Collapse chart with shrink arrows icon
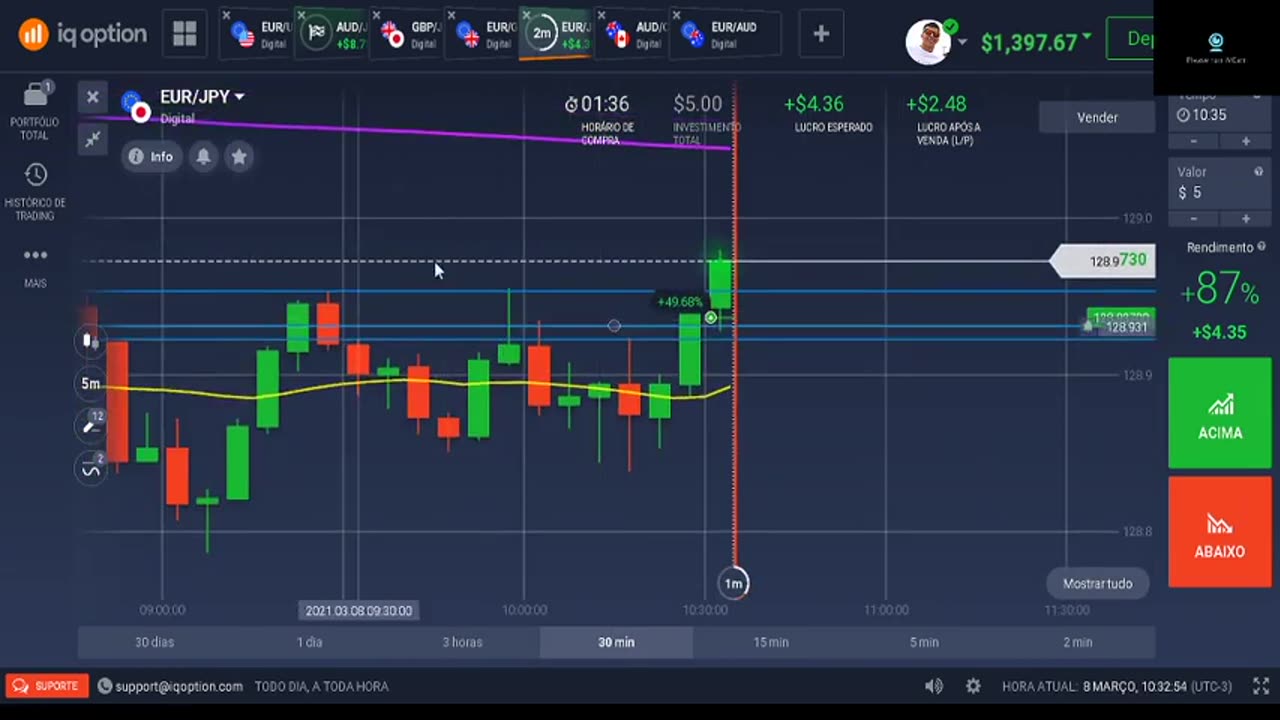The image size is (1280, 720). [92, 139]
